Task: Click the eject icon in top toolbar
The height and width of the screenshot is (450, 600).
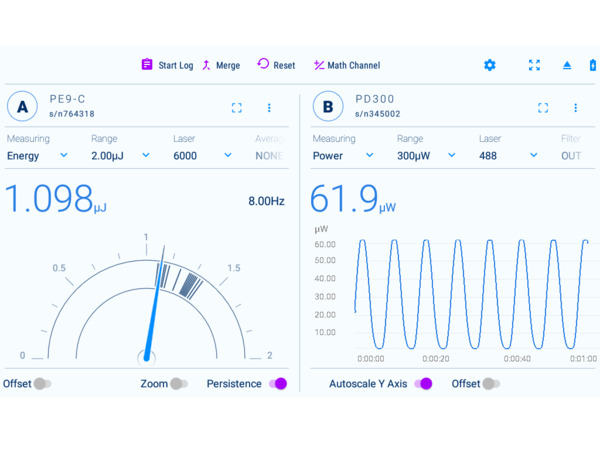Action: coord(567,65)
